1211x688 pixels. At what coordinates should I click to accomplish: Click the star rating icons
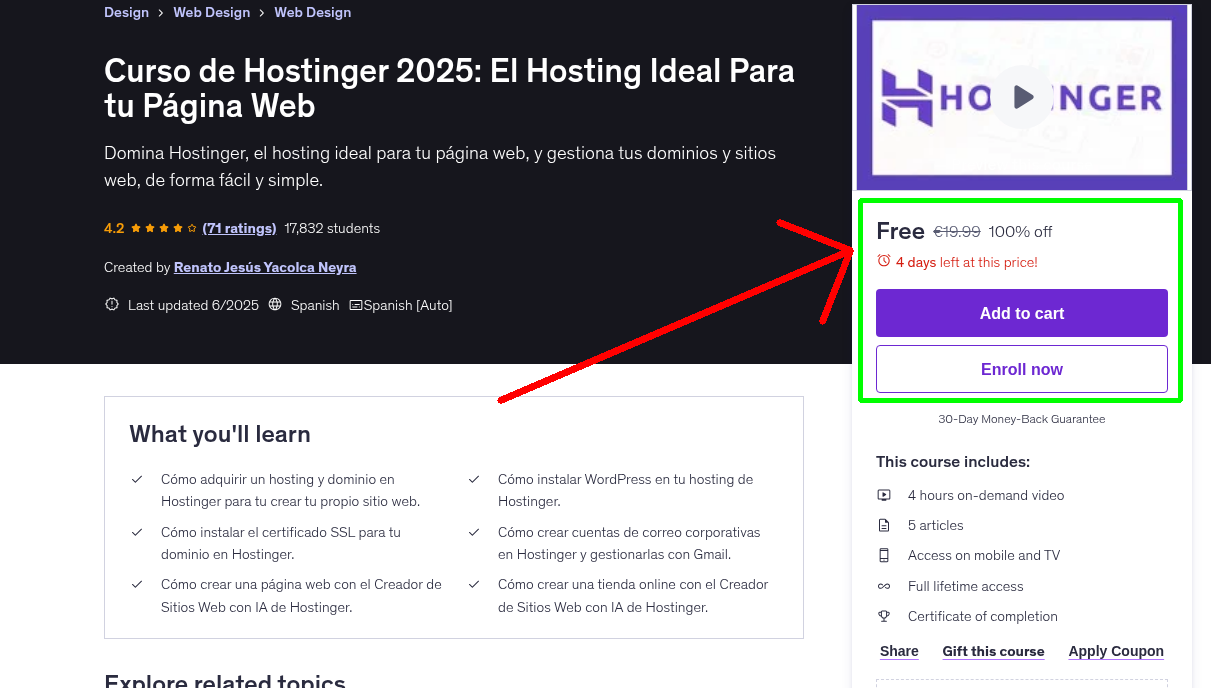[x=164, y=228]
